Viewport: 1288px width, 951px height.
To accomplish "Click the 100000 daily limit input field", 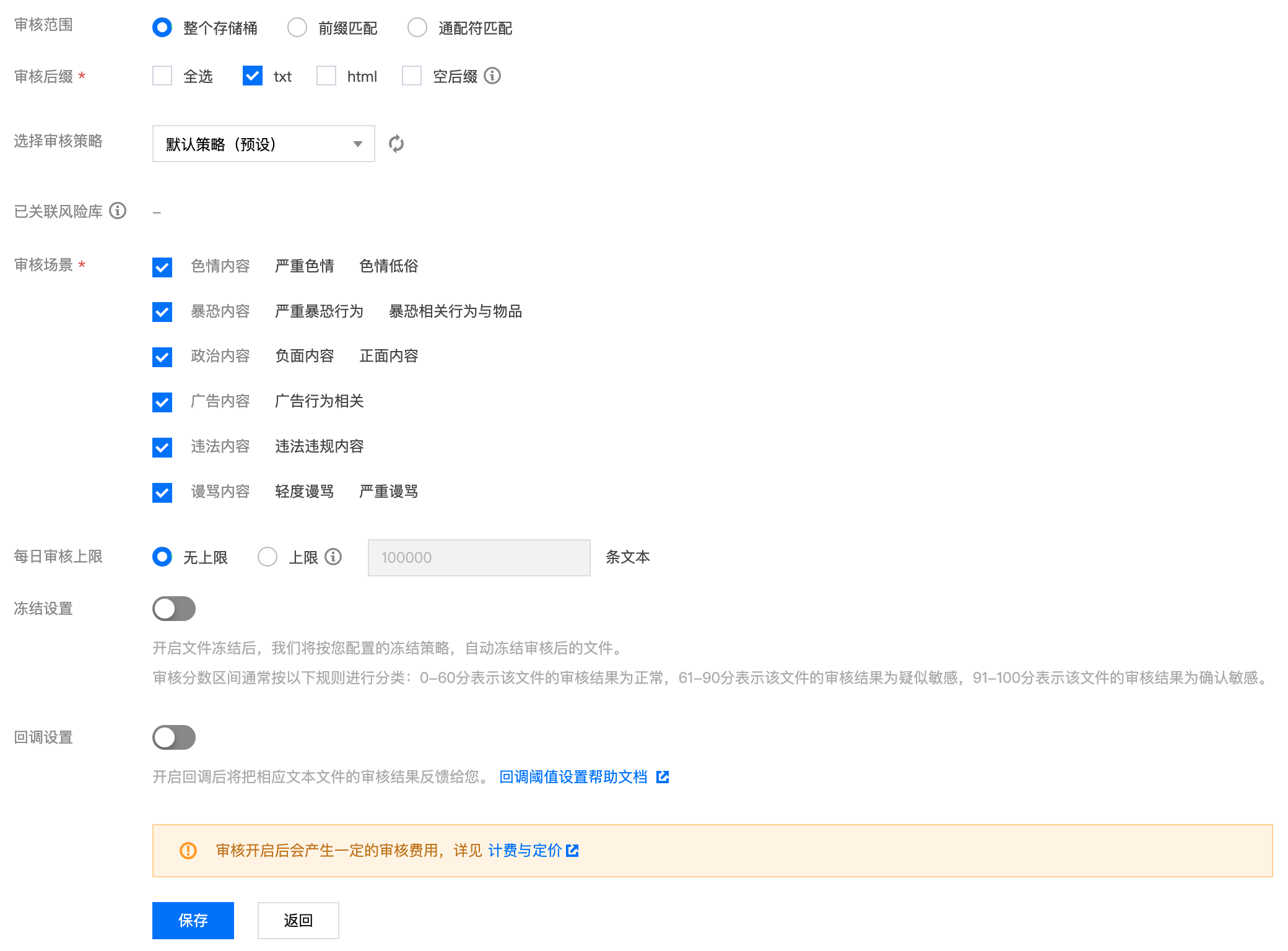I will (479, 557).
